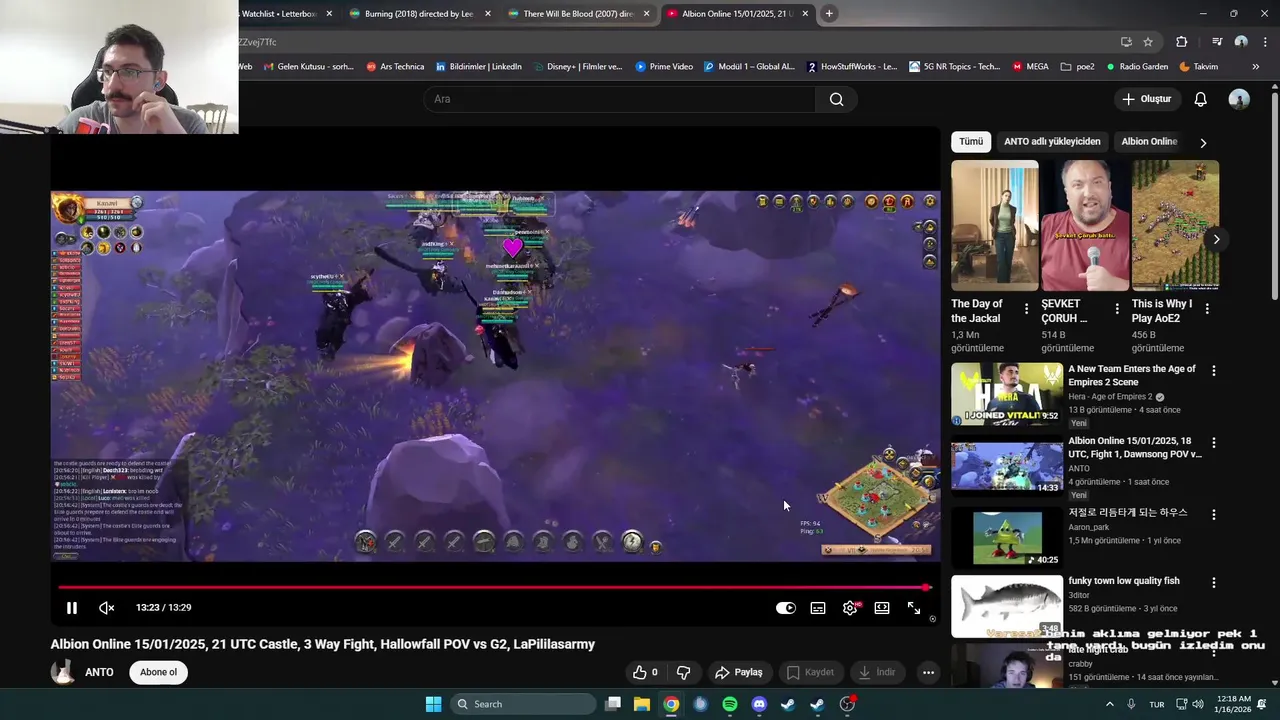Open the Oluştur create menu

point(1146,99)
